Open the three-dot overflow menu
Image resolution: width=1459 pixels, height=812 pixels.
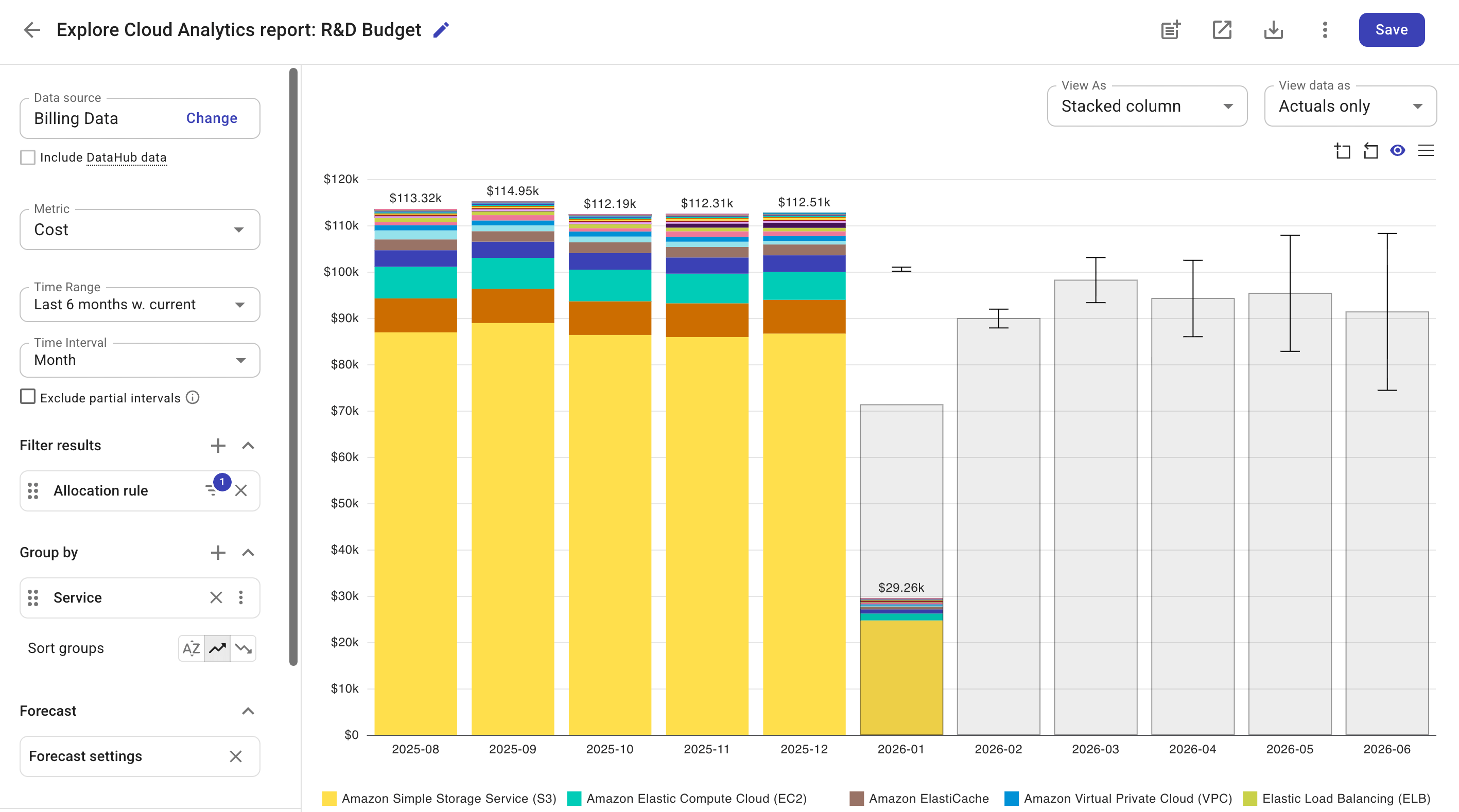tap(1324, 29)
